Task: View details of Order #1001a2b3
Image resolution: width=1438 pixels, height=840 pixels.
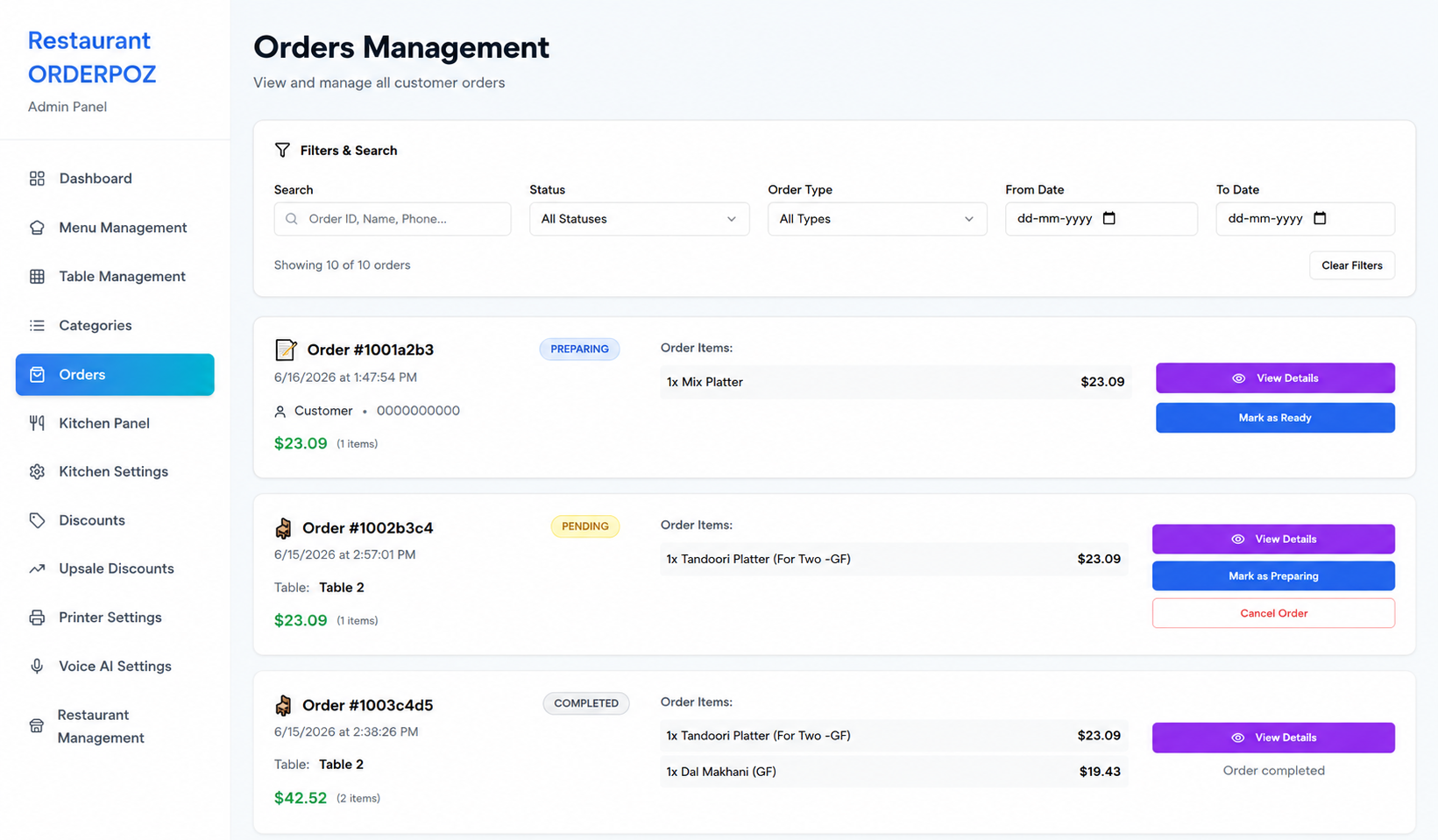Action: tap(1275, 378)
